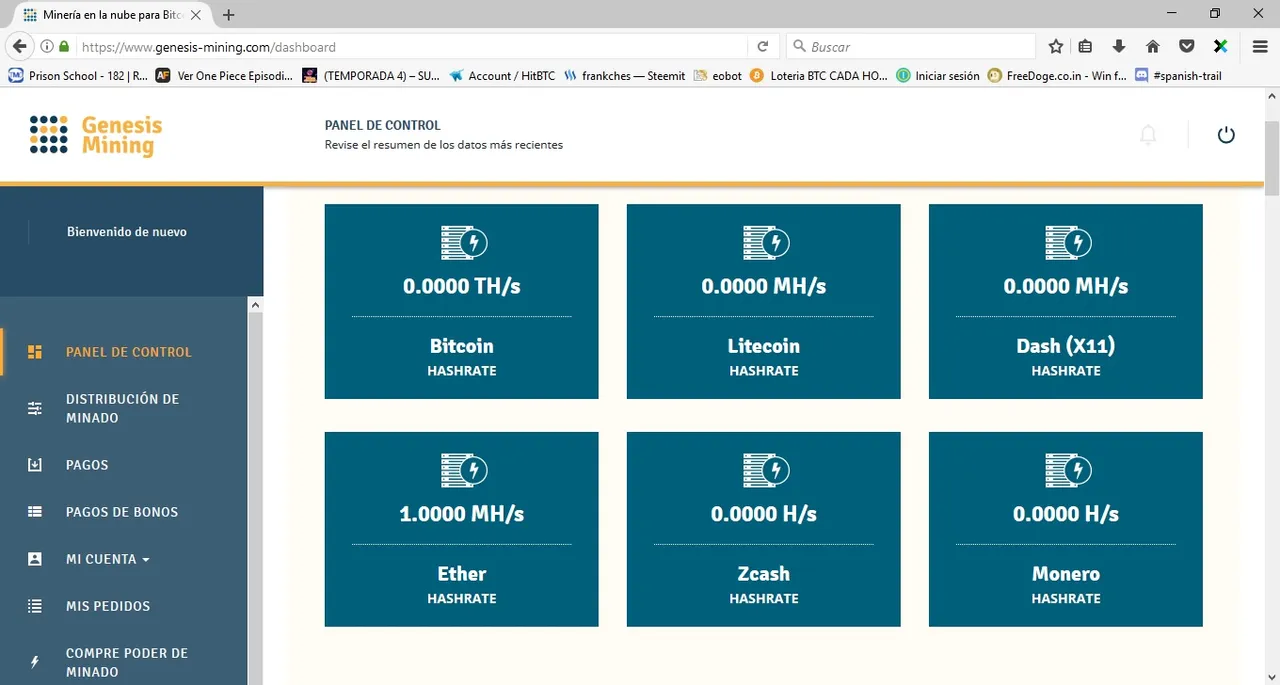This screenshot has height=685, width=1280.
Task: Click the site info circle icon
Action: pos(47,46)
